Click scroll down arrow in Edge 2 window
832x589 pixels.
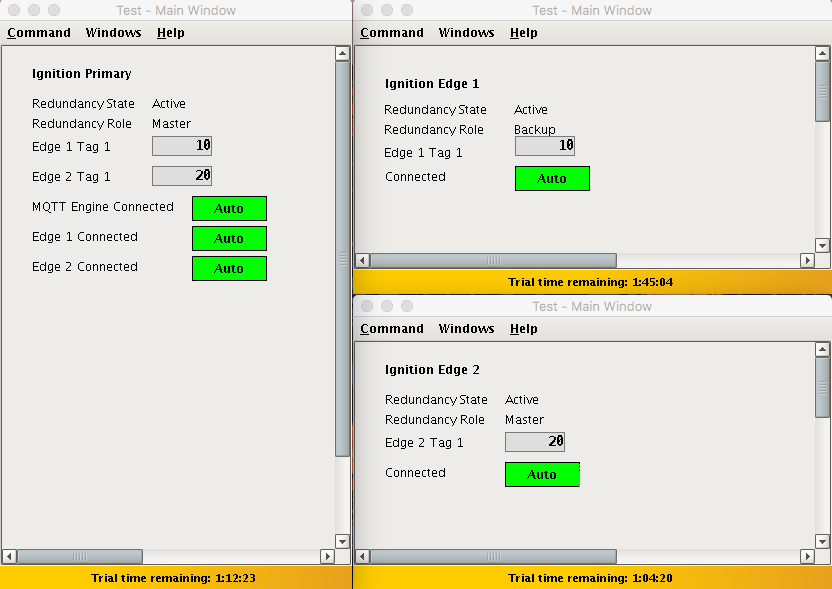pyautogui.click(x=822, y=542)
